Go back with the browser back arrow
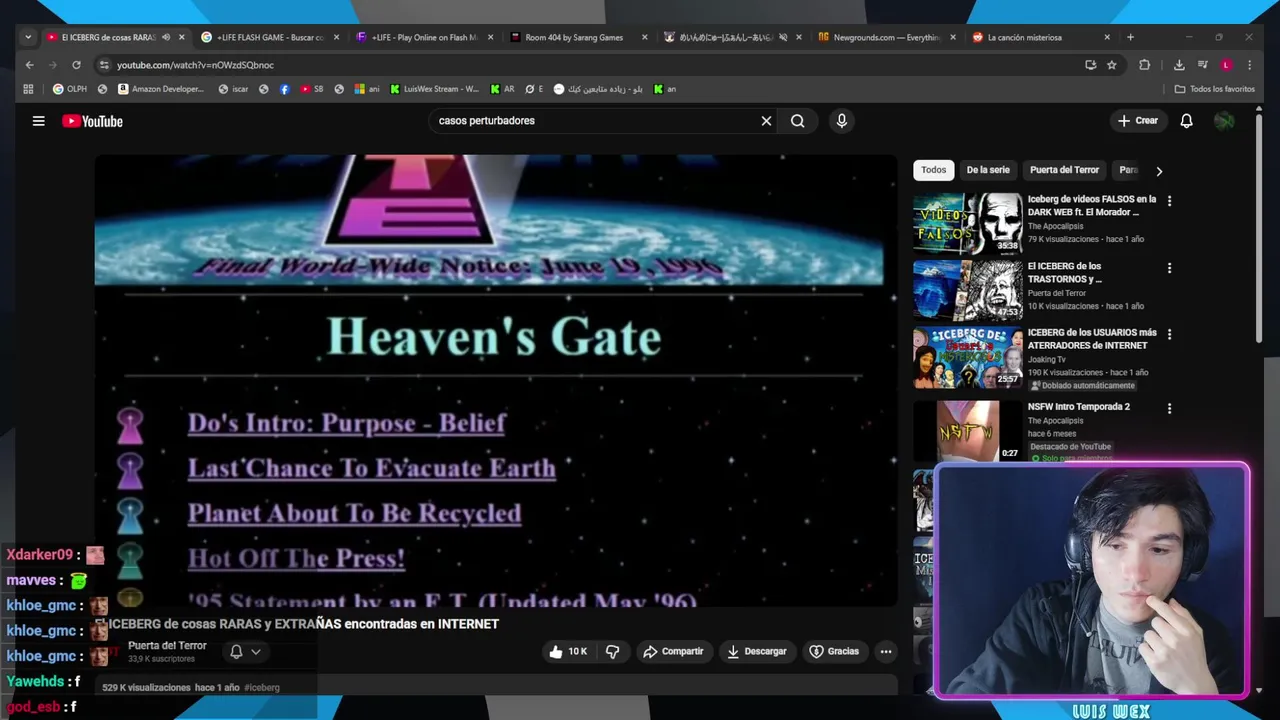1280x720 pixels. pos(29,65)
